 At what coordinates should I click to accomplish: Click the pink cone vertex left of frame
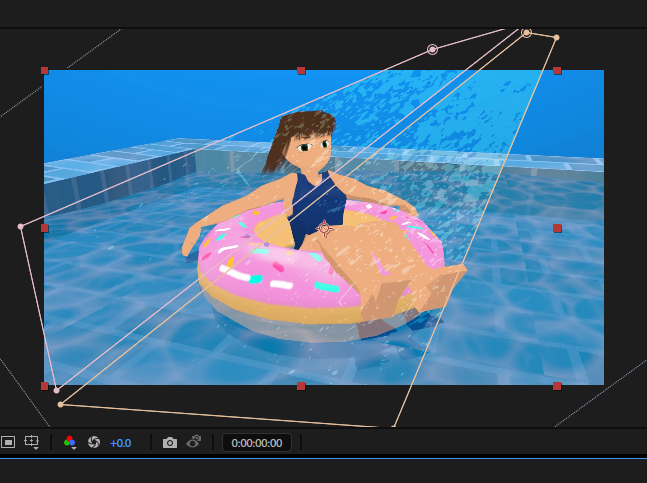[21, 226]
